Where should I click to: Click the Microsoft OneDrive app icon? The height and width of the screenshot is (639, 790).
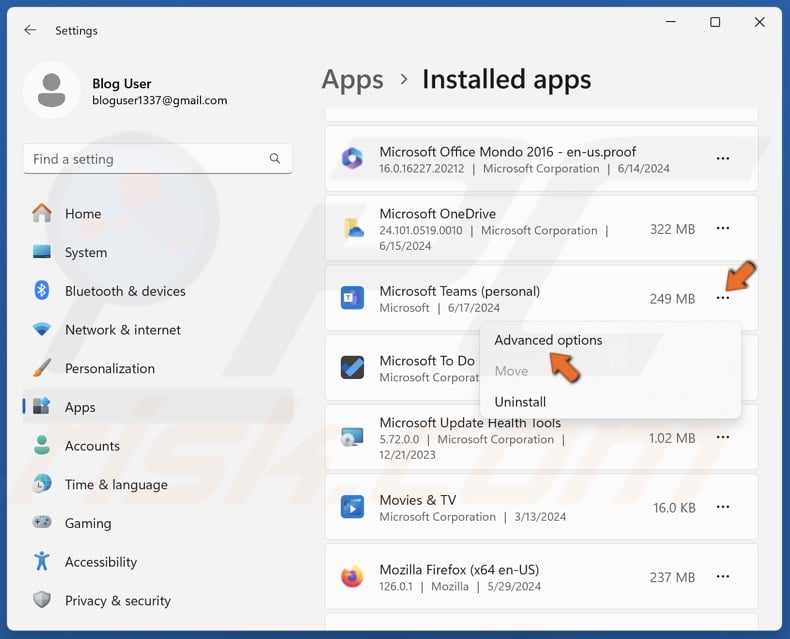(x=352, y=228)
